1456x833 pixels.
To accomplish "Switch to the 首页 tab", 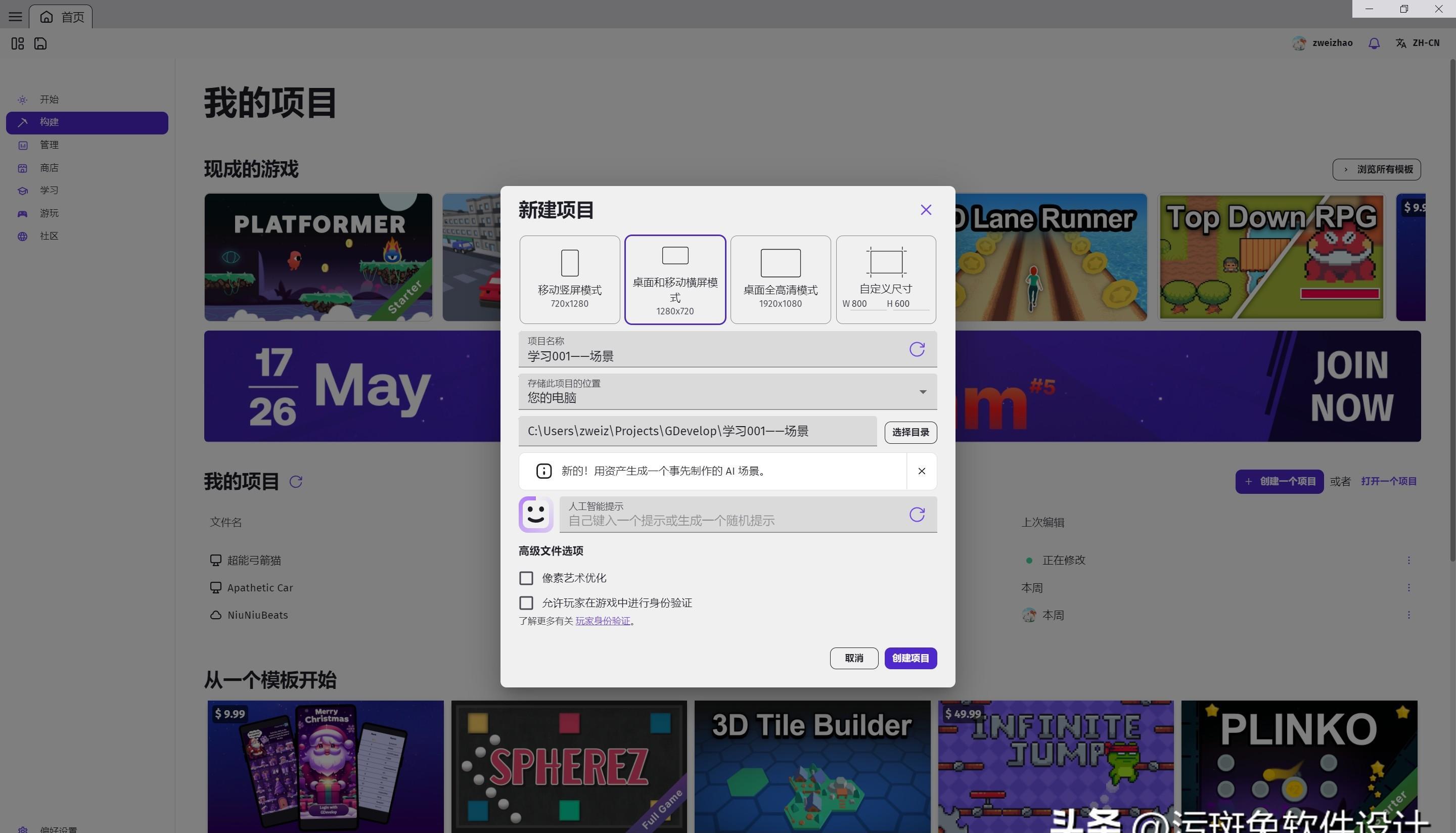I will click(61, 17).
